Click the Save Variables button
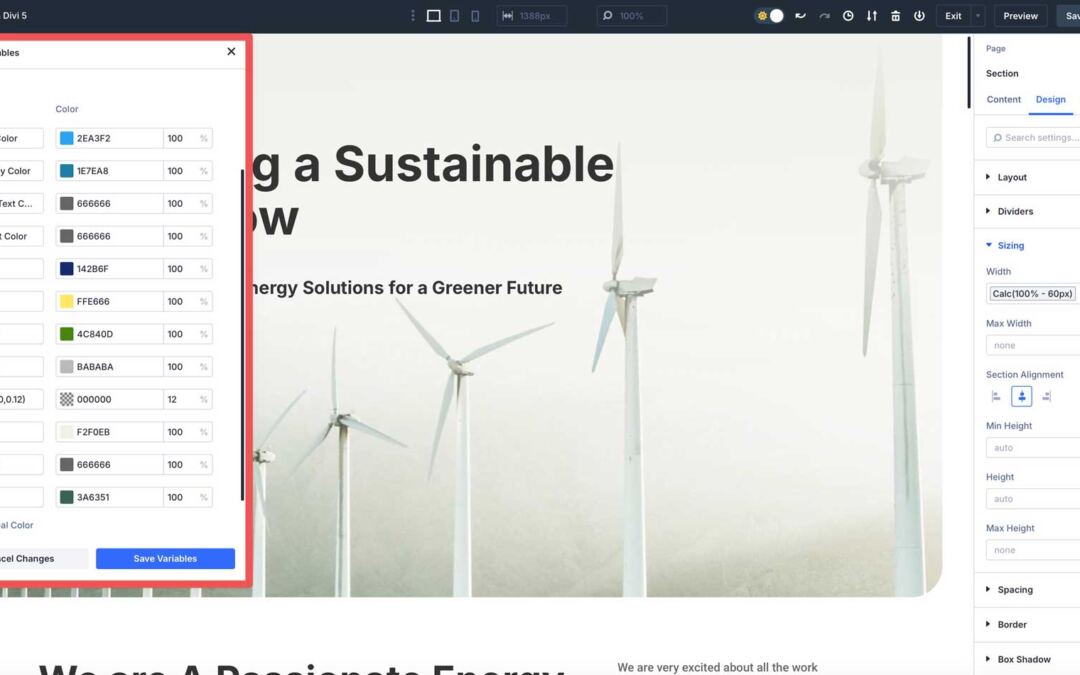The width and height of the screenshot is (1080, 675). pos(165,558)
